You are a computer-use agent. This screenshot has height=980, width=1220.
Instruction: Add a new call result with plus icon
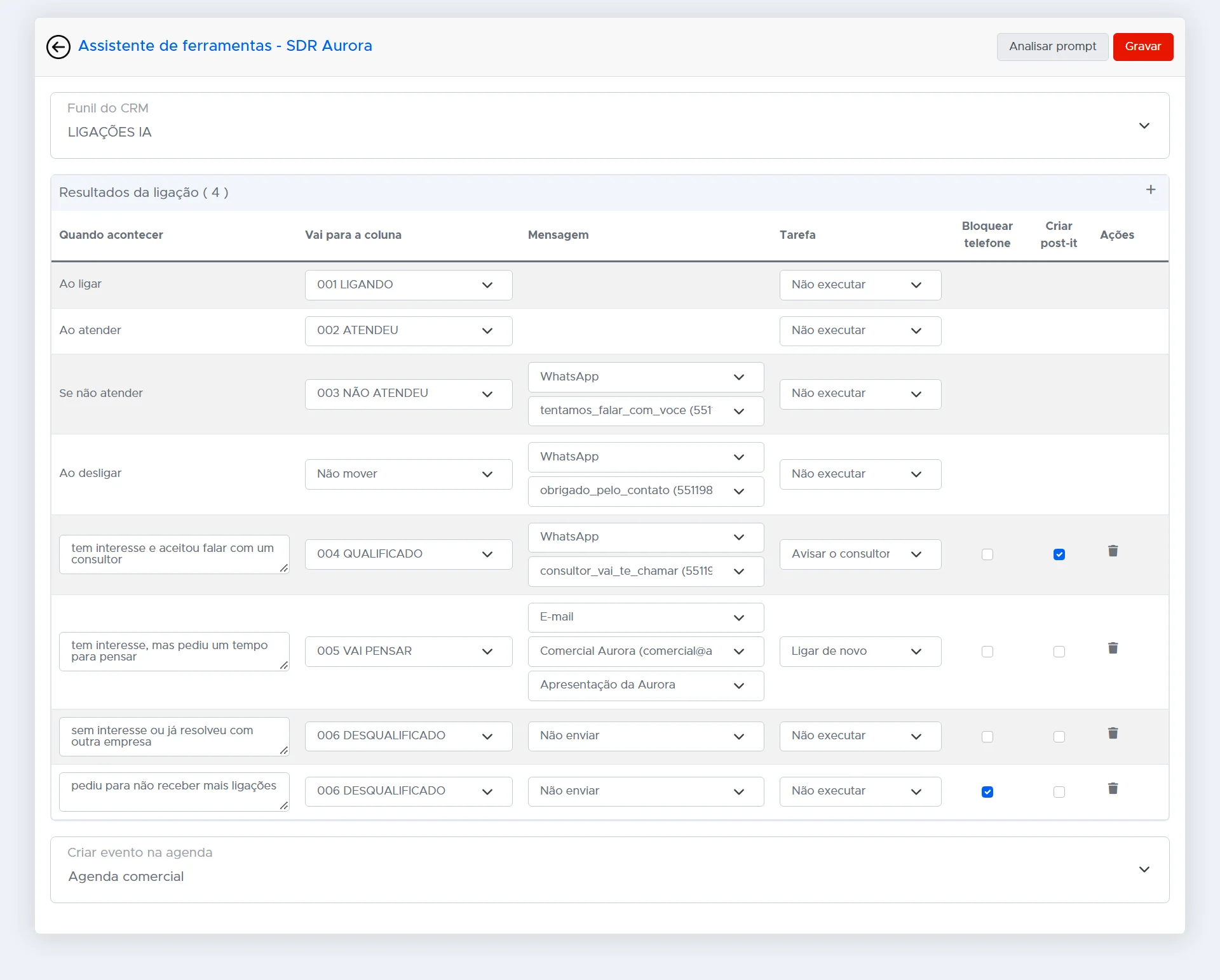[x=1151, y=190]
